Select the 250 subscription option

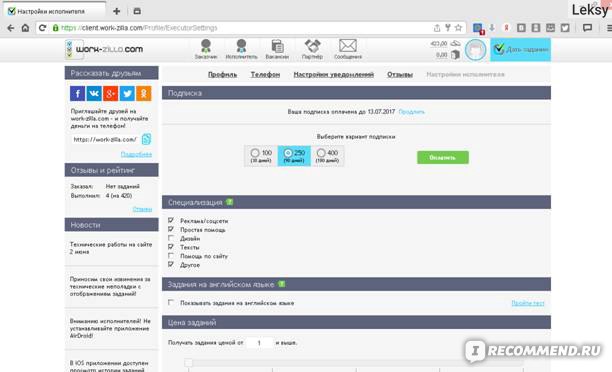(x=294, y=156)
